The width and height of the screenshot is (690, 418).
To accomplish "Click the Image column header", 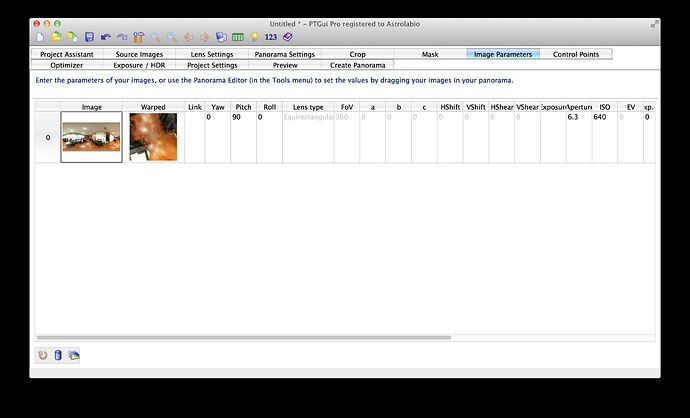I will [x=92, y=107].
